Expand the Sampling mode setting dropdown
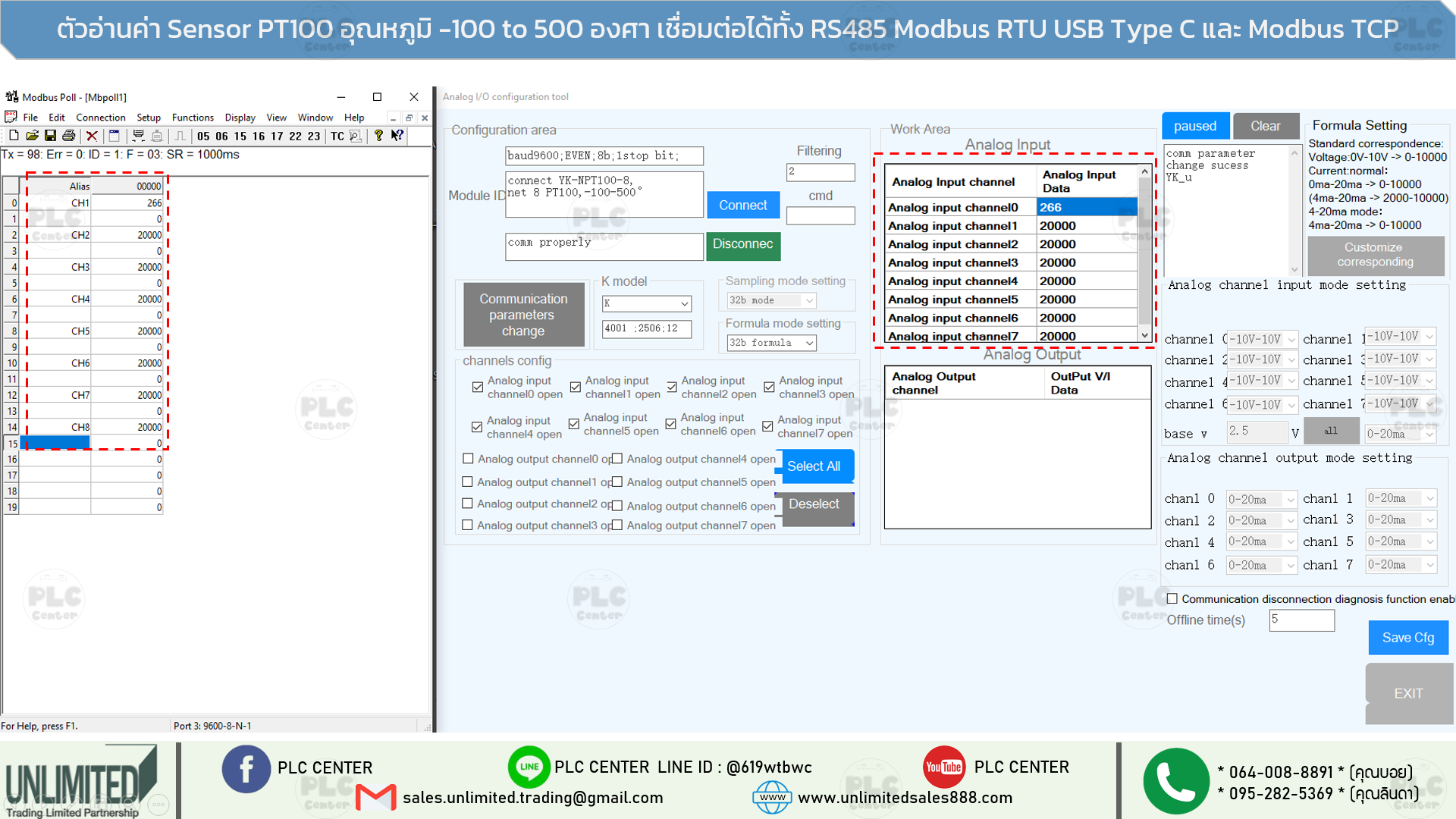The image size is (1456, 819). (x=770, y=300)
